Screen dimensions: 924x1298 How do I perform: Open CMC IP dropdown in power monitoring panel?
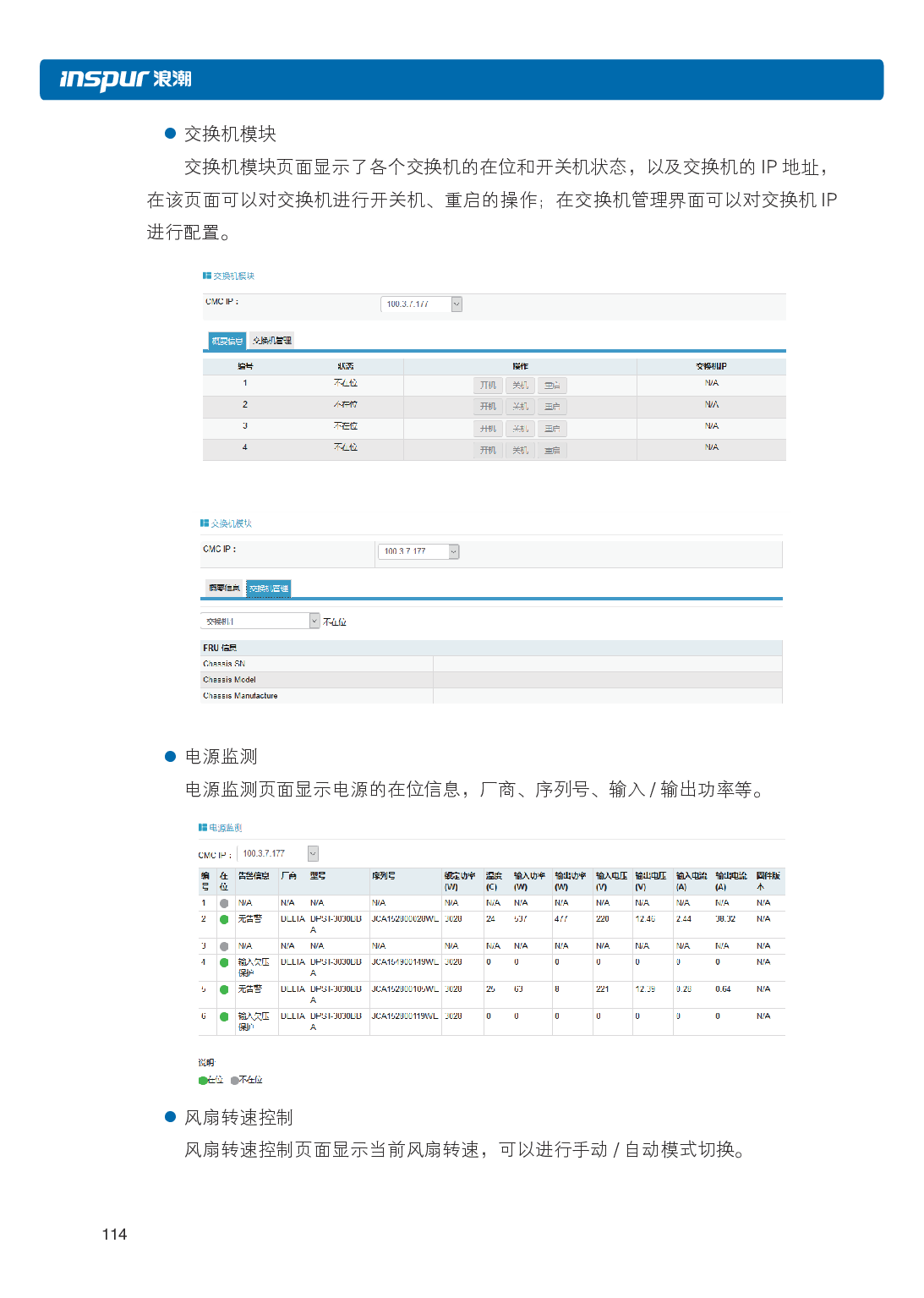[x=313, y=854]
